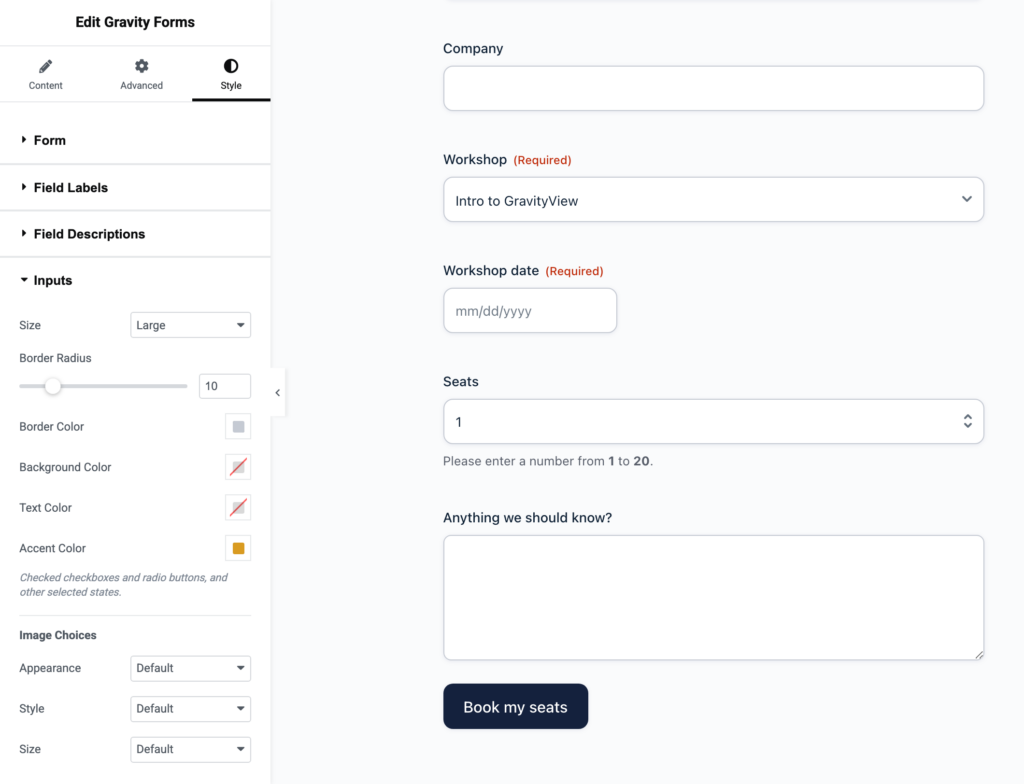Collapse the Inputs section
This screenshot has height=784, width=1024.
(x=135, y=280)
